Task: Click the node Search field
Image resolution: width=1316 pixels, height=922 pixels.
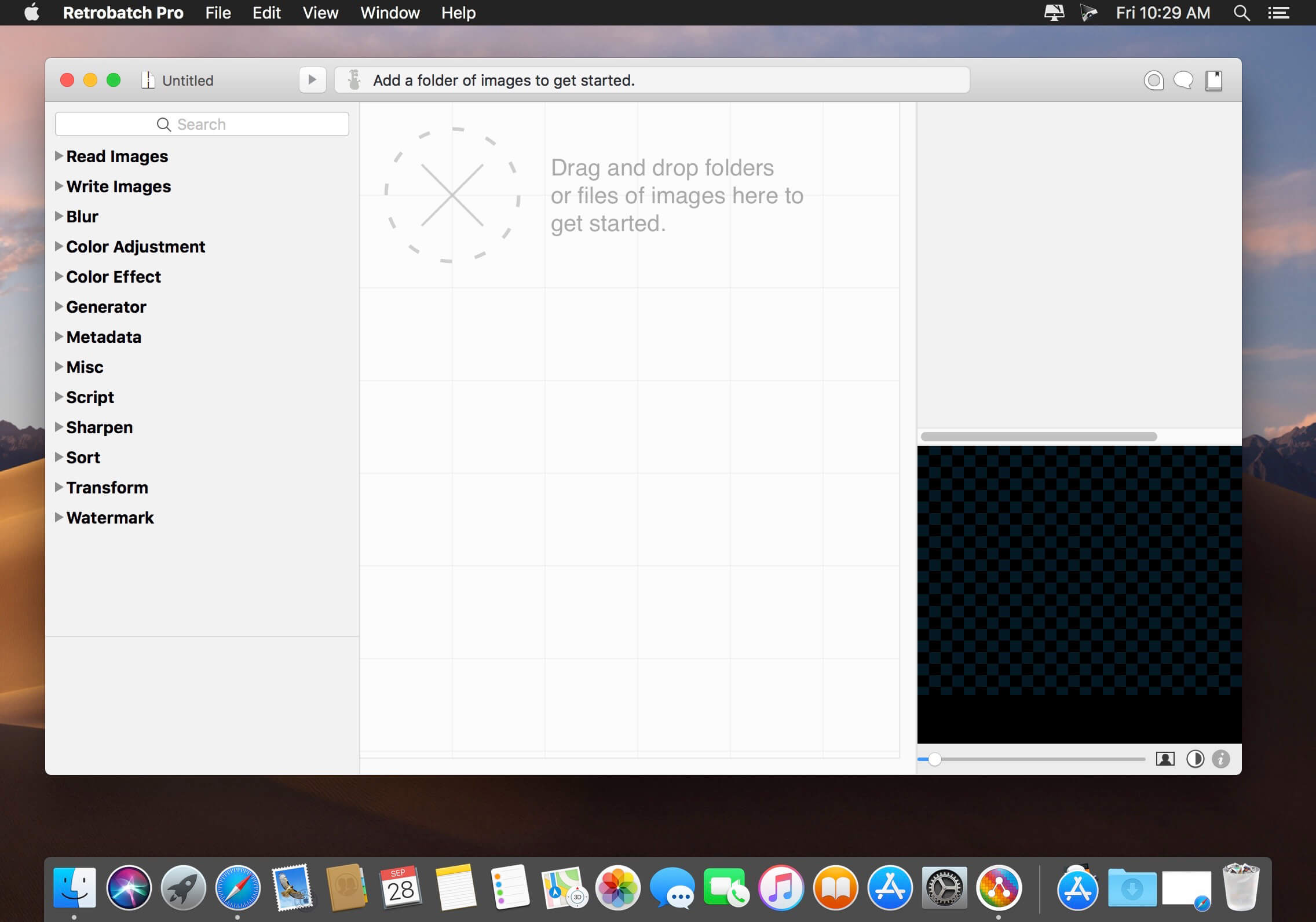Action: 202,124
